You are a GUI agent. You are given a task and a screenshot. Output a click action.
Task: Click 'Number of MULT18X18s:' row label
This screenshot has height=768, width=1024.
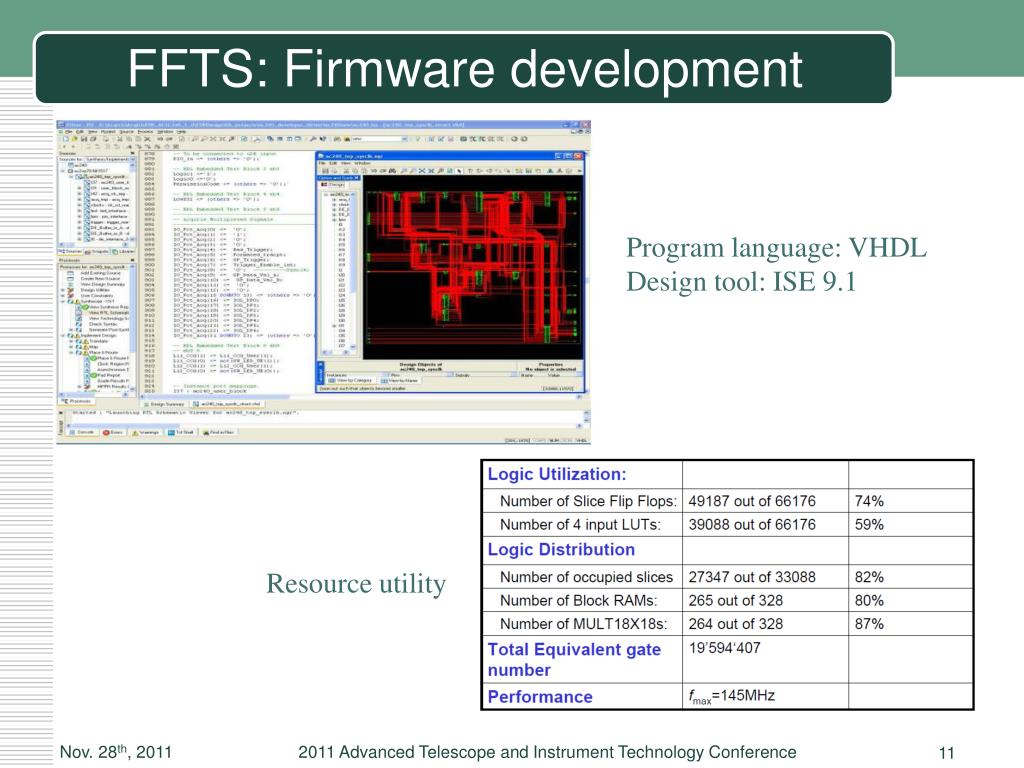(x=583, y=624)
